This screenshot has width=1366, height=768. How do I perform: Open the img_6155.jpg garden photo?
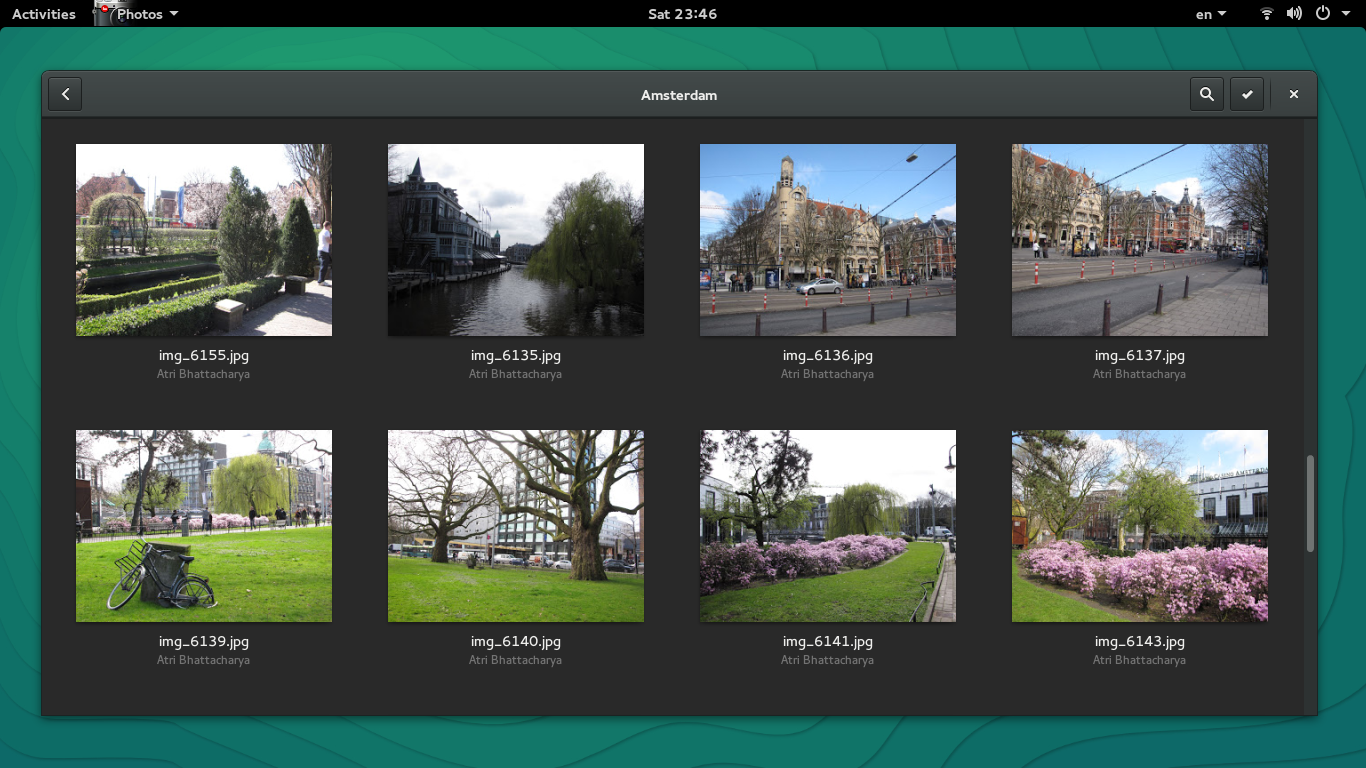203,239
